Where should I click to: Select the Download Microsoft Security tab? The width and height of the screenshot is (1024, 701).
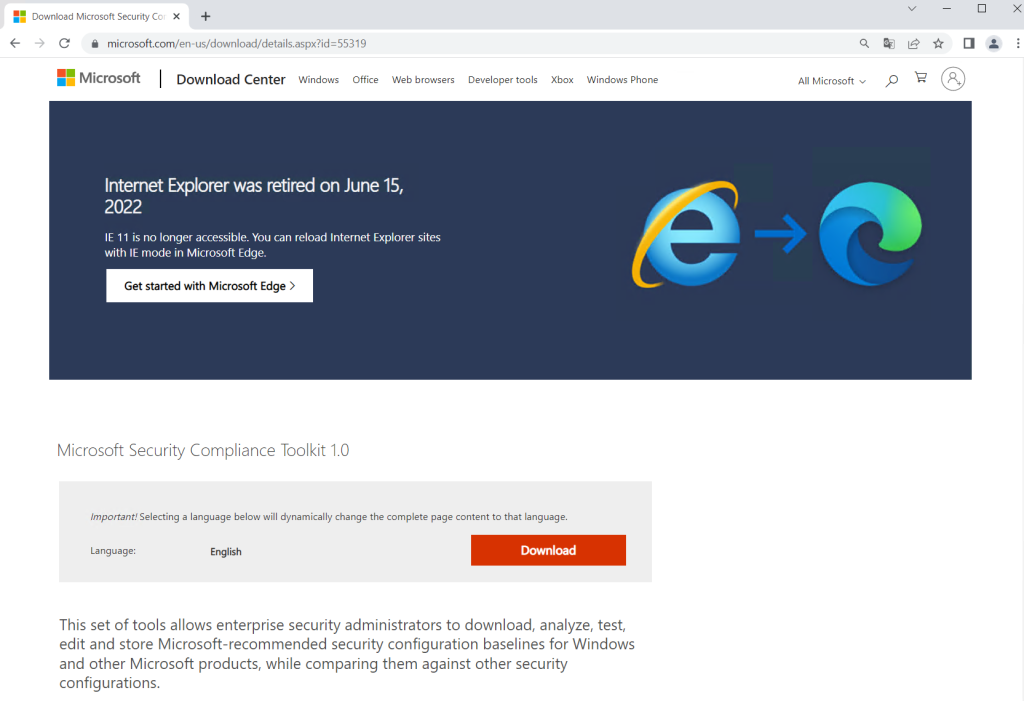pyautogui.click(x=97, y=16)
